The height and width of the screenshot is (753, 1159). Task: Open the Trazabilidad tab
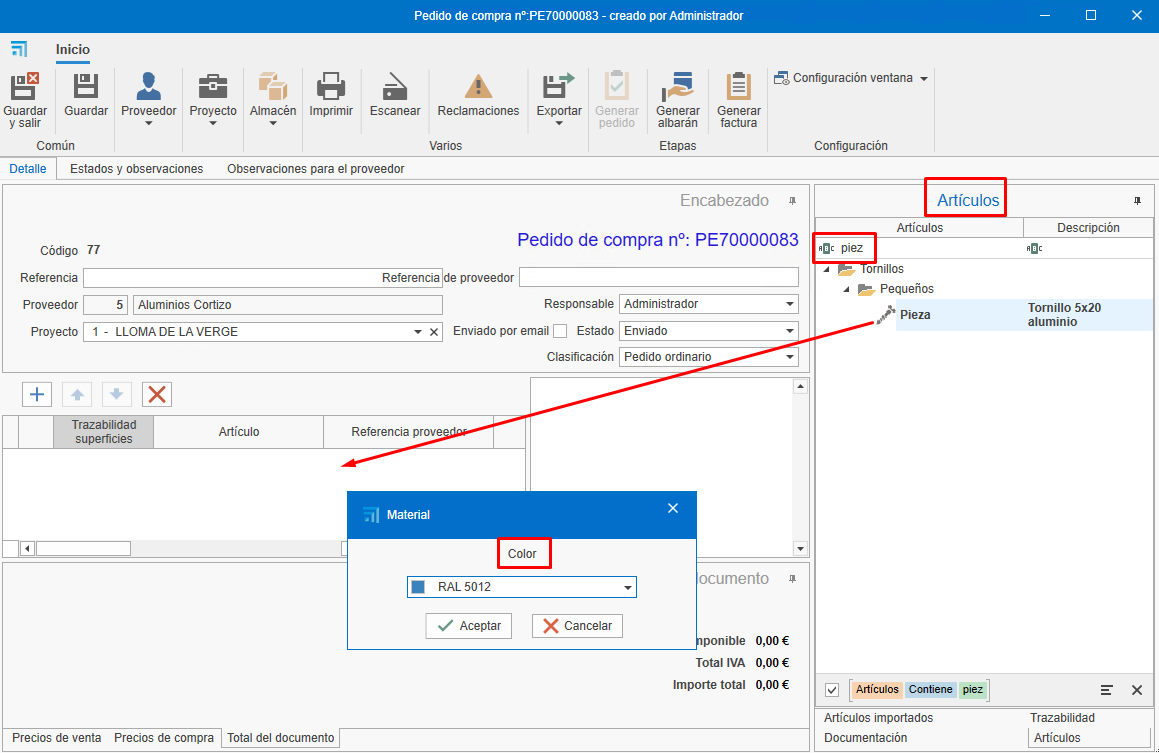(1062, 718)
